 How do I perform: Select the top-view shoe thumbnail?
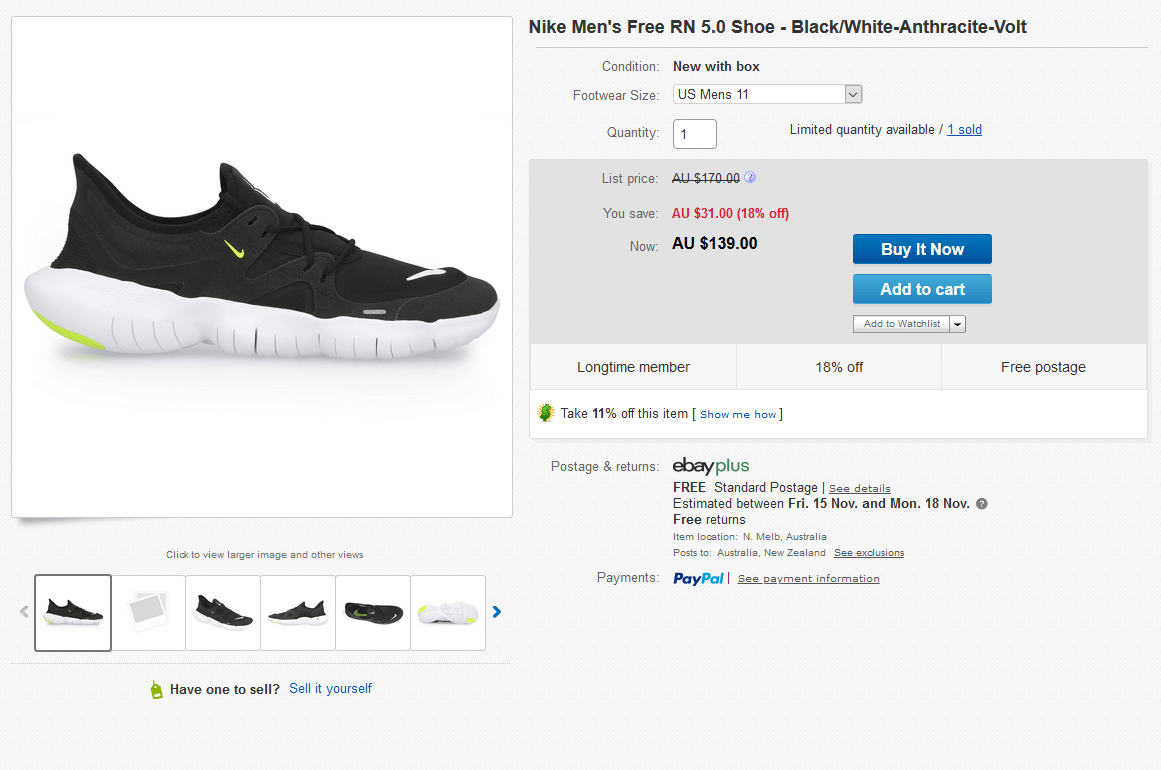coord(373,613)
